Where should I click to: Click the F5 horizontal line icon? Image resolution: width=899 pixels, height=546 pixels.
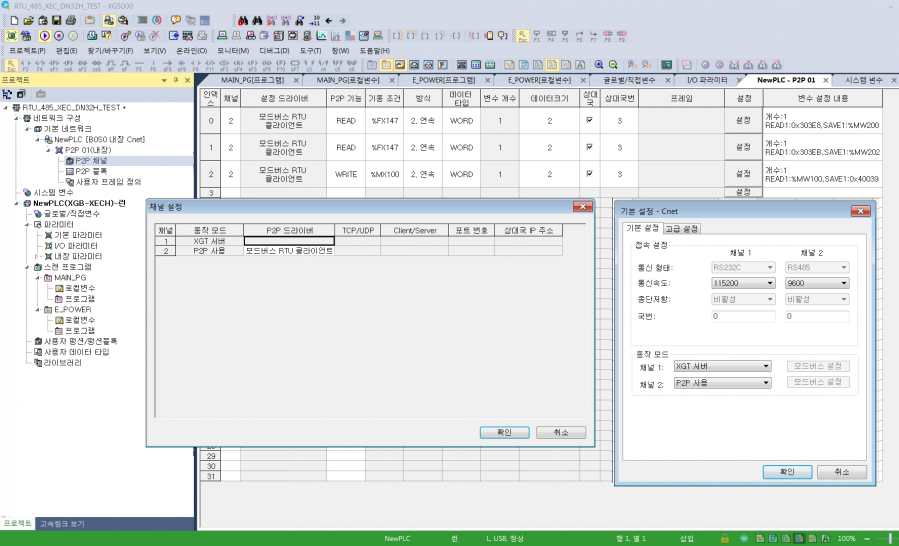[x=139, y=65]
